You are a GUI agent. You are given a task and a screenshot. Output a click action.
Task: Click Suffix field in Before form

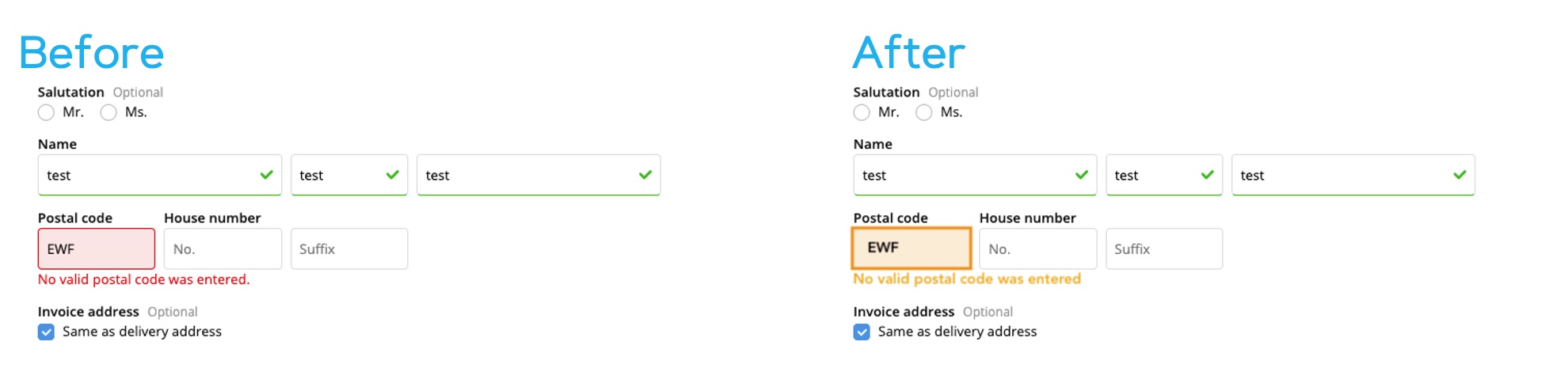click(349, 249)
